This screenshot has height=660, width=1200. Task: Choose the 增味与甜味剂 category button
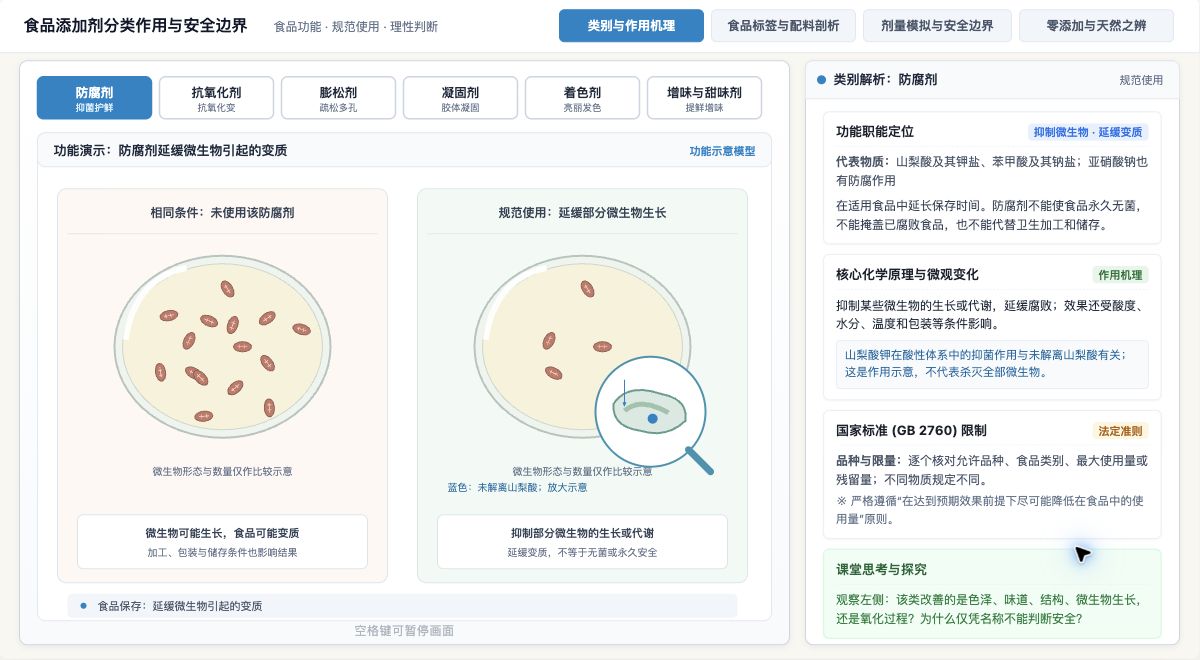click(x=704, y=98)
